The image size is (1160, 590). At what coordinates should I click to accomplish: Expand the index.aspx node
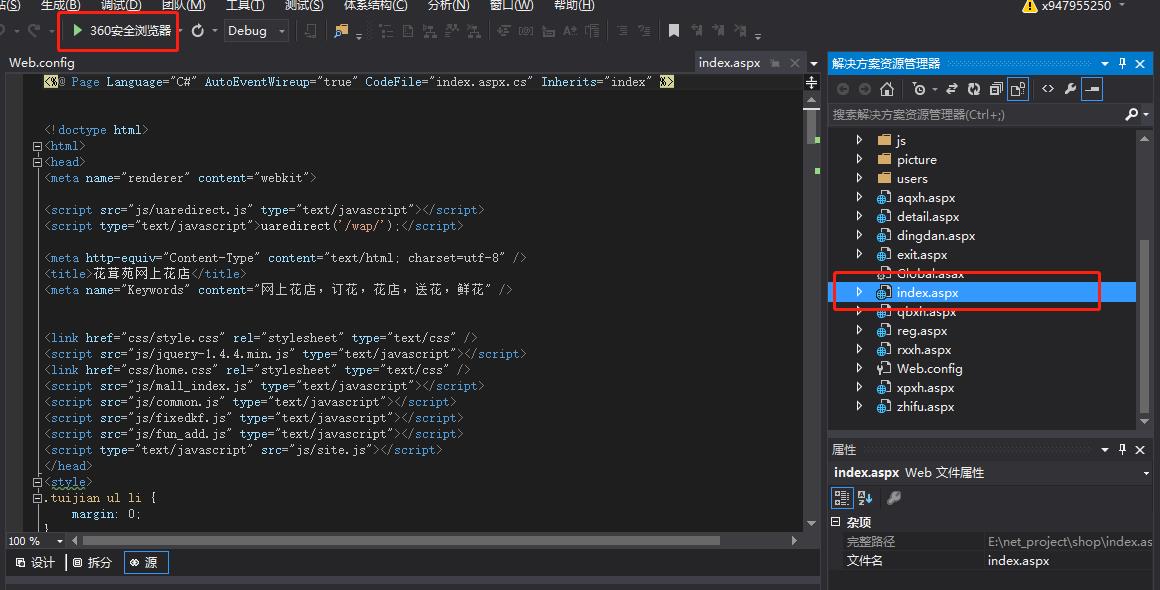[859, 293]
